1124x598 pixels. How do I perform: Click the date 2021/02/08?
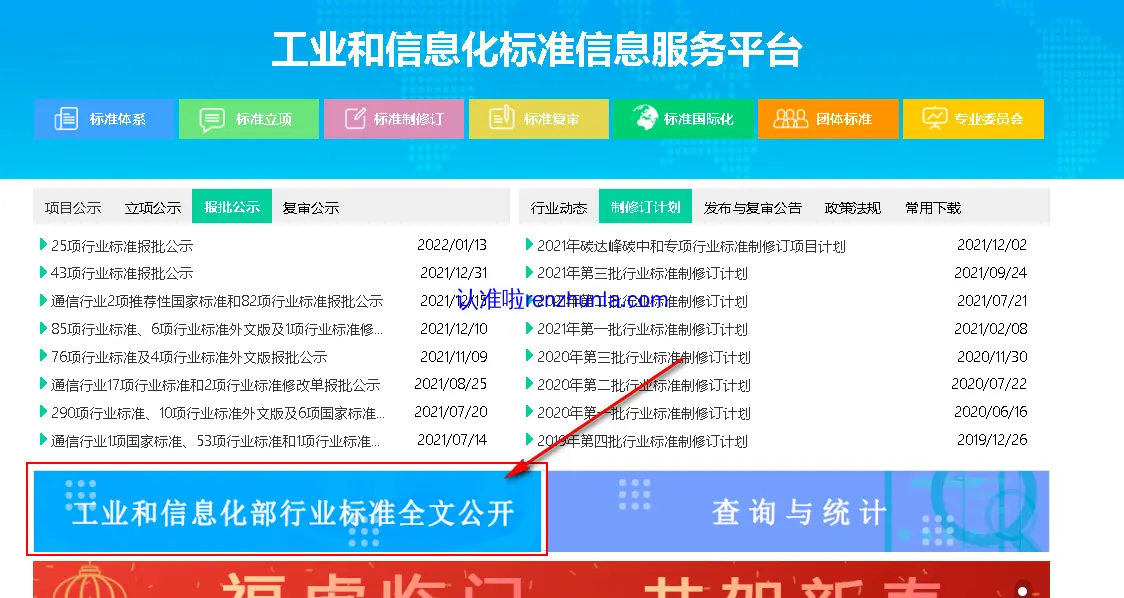(x=991, y=328)
